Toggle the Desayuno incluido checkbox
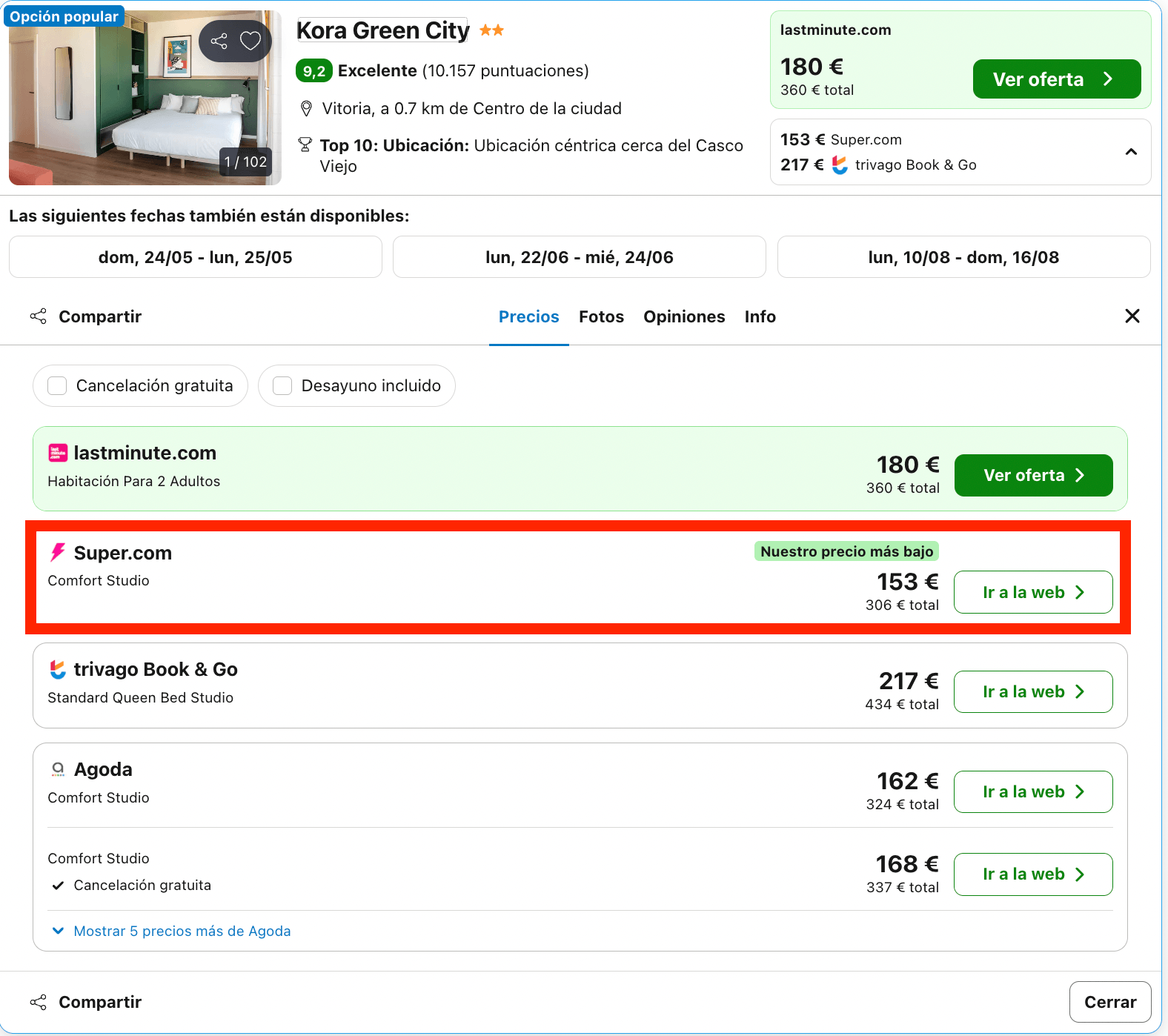Screen dimensions: 1168x1036 [x=282, y=386]
